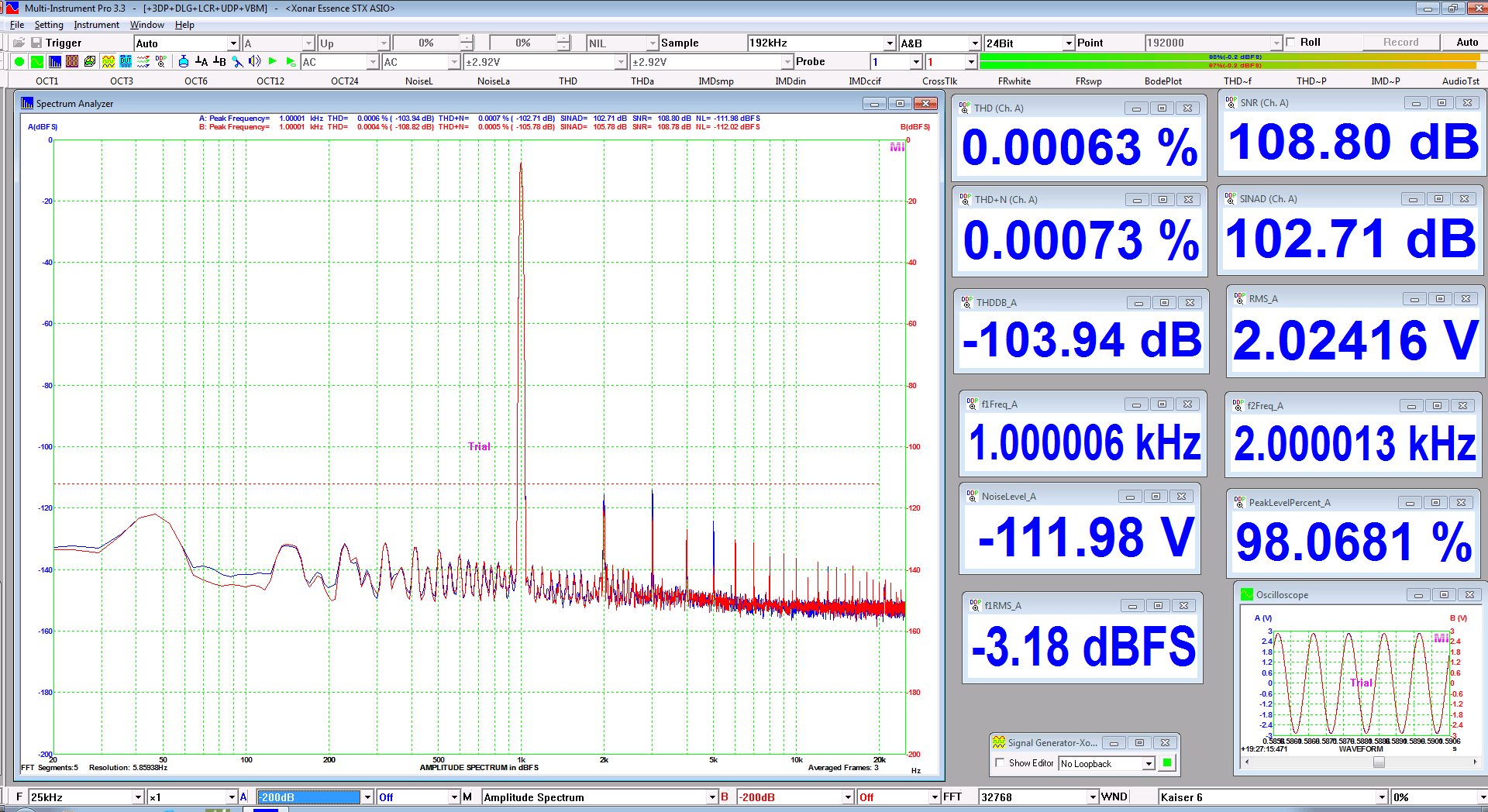
Task: Select the THD panel setting button
Action: 568,81
